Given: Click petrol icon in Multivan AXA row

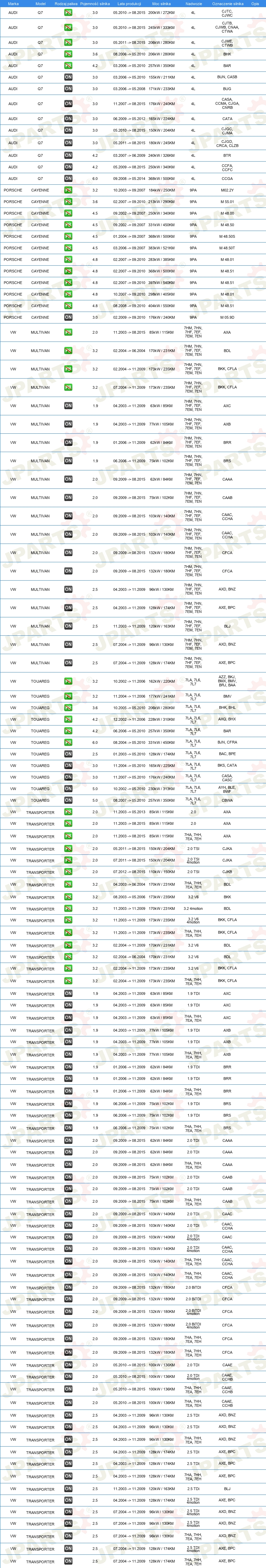Looking at the screenshot, I should click(x=68, y=332).
